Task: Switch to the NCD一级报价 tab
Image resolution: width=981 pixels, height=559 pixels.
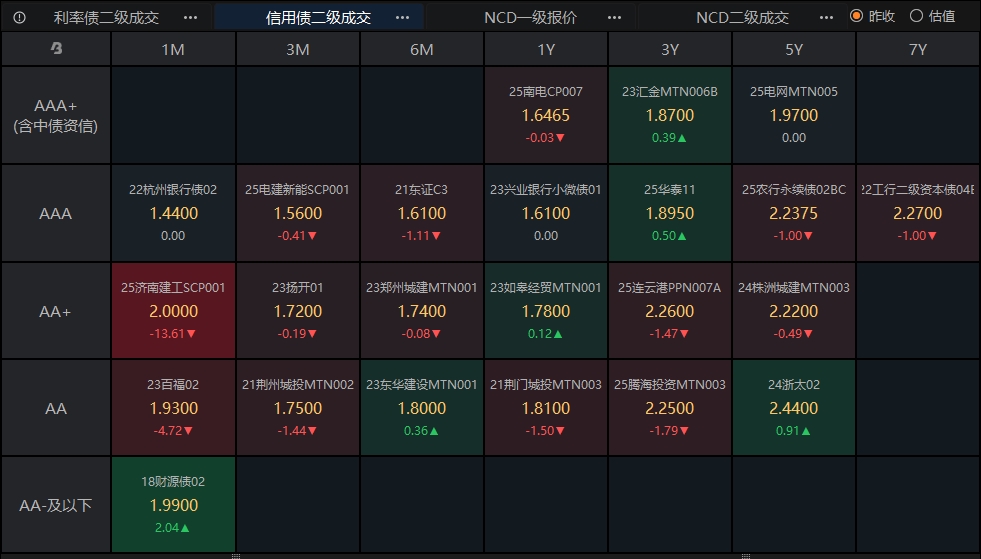Action: 530,17
